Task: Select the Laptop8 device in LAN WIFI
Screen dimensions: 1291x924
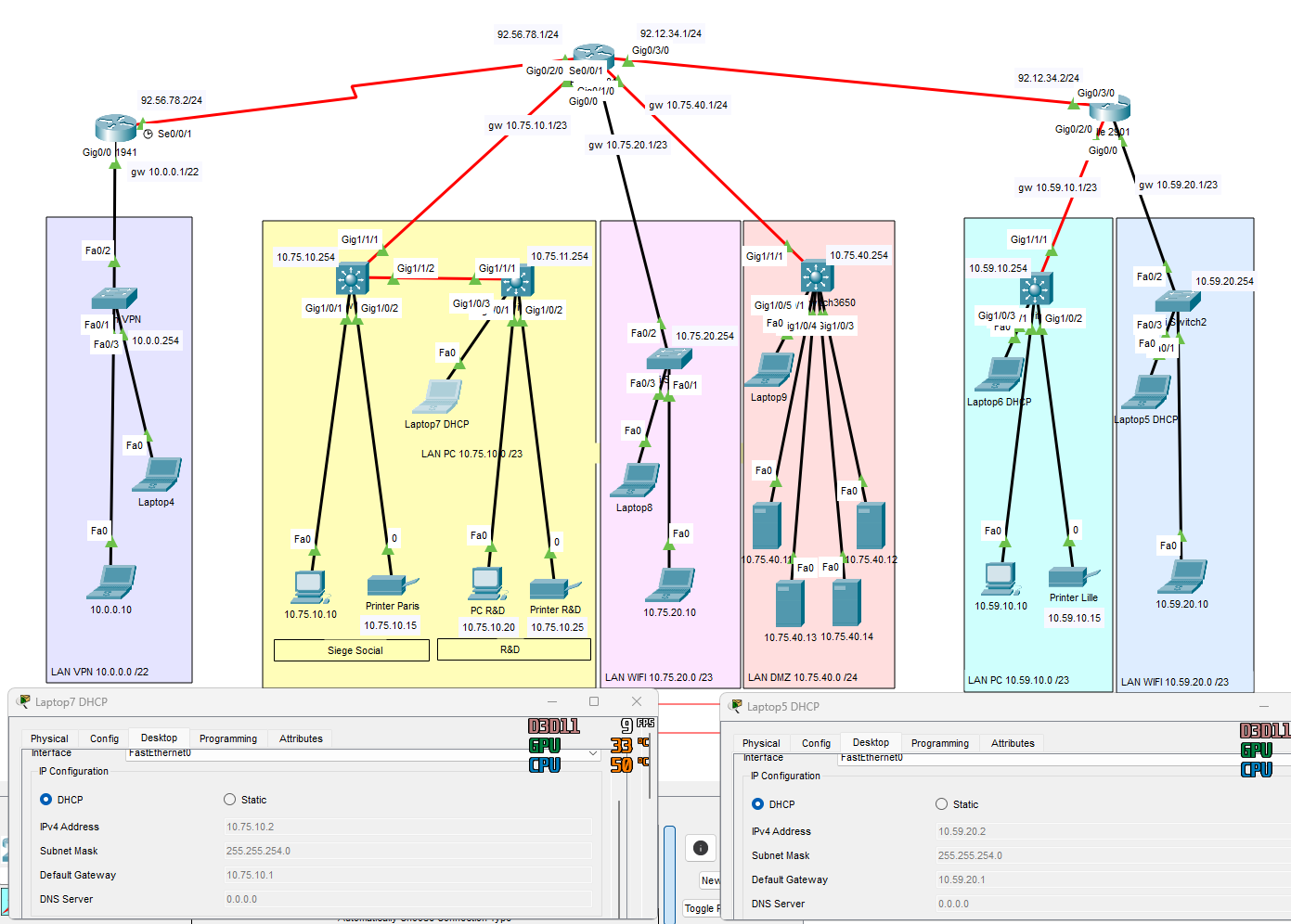Action: click(636, 480)
